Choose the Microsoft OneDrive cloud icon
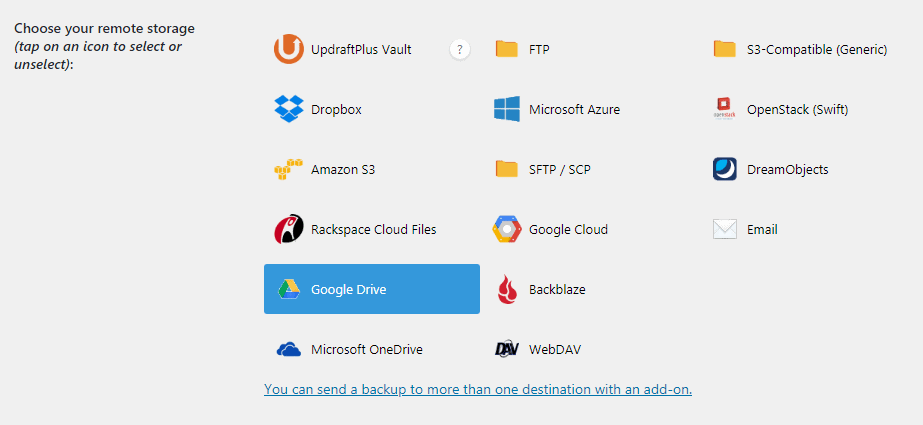This screenshot has height=425, width=923. pyautogui.click(x=288, y=350)
